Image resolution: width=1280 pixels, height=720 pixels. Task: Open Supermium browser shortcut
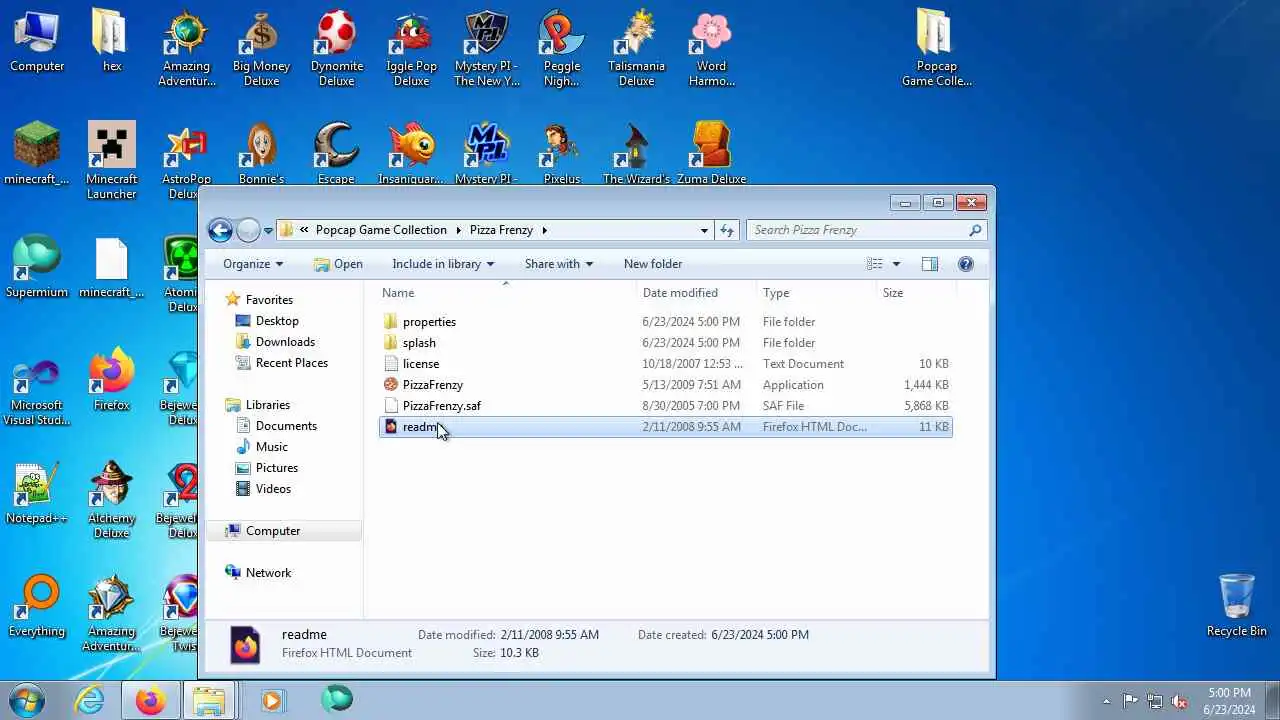tap(37, 267)
